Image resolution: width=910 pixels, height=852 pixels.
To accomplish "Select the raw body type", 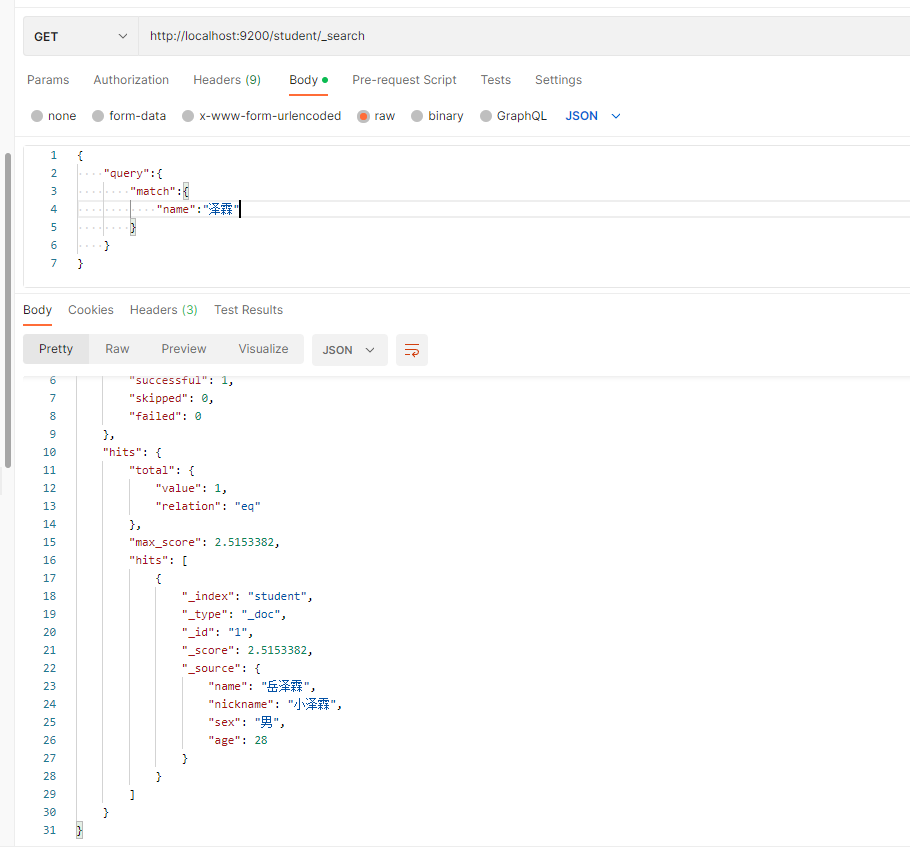I will [377, 116].
